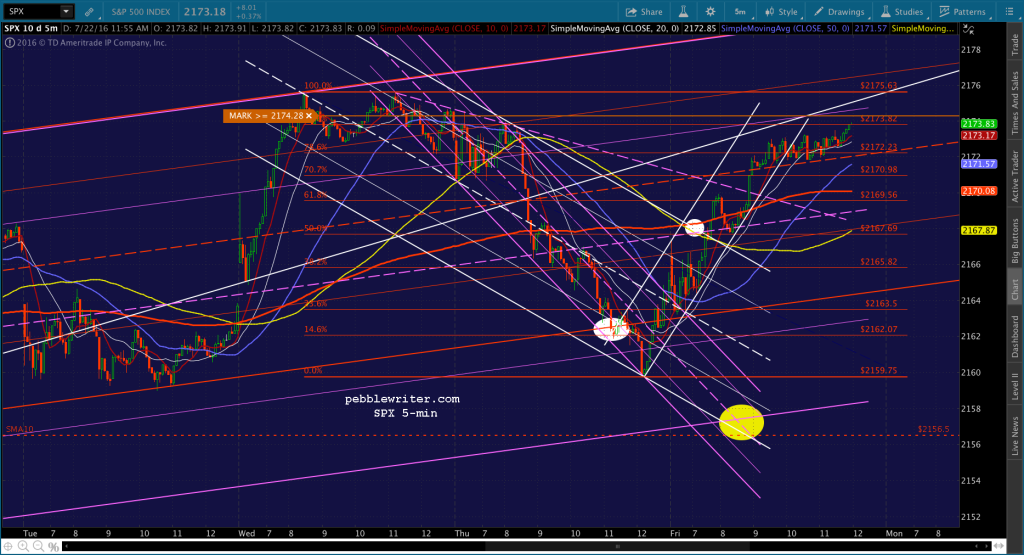Click the zoom out magnifier icon
Image resolution: width=1024 pixels, height=555 pixels.
[x=38, y=547]
